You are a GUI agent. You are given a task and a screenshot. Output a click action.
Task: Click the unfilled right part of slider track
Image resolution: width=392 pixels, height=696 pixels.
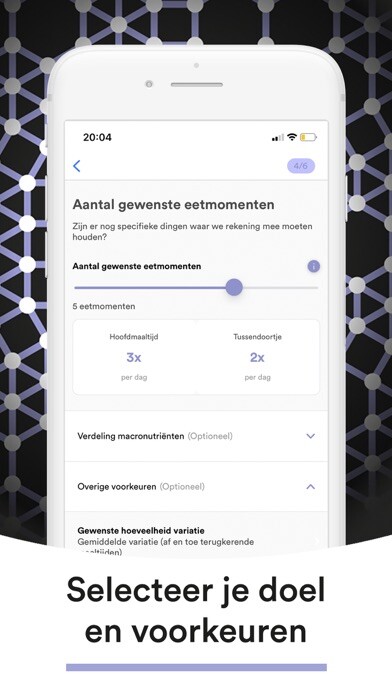click(281, 288)
